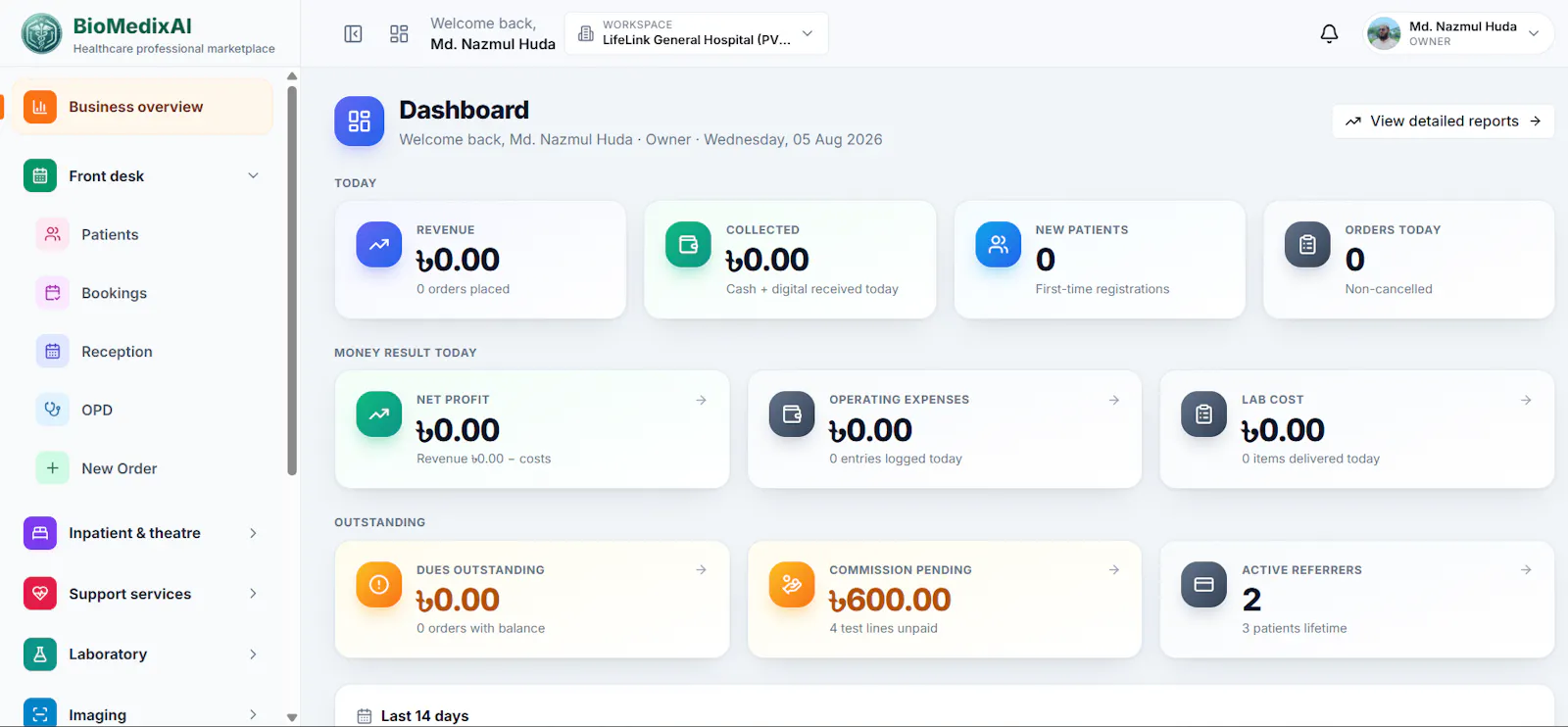Collapse the Front desk section chevron
1568x727 pixels.
tap(253, 176)
